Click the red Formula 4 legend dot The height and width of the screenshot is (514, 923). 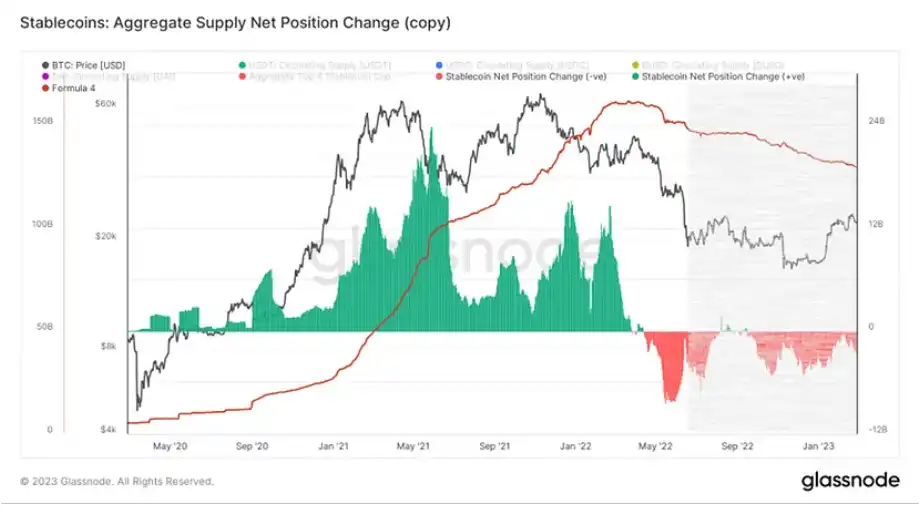tap(45, 88)
